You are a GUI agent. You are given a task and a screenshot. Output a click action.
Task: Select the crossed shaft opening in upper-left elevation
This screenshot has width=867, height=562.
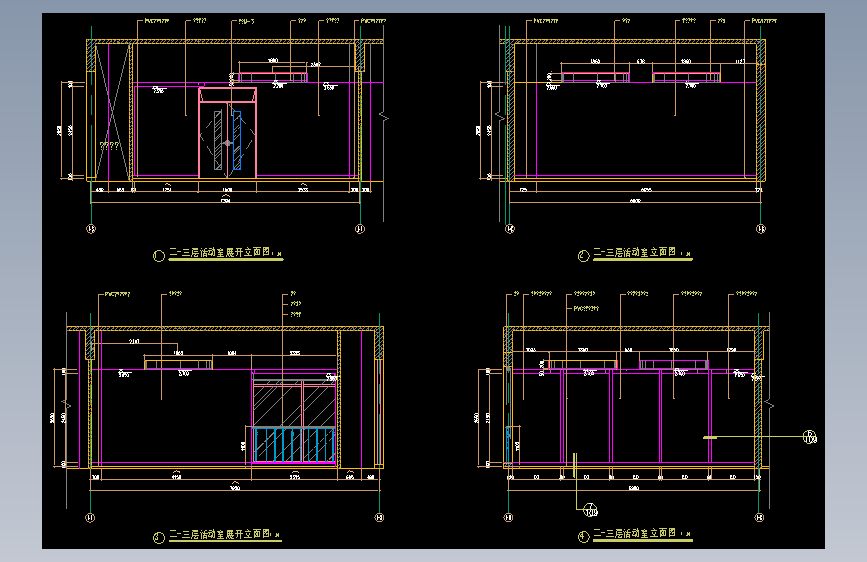(x=113, y=111)
